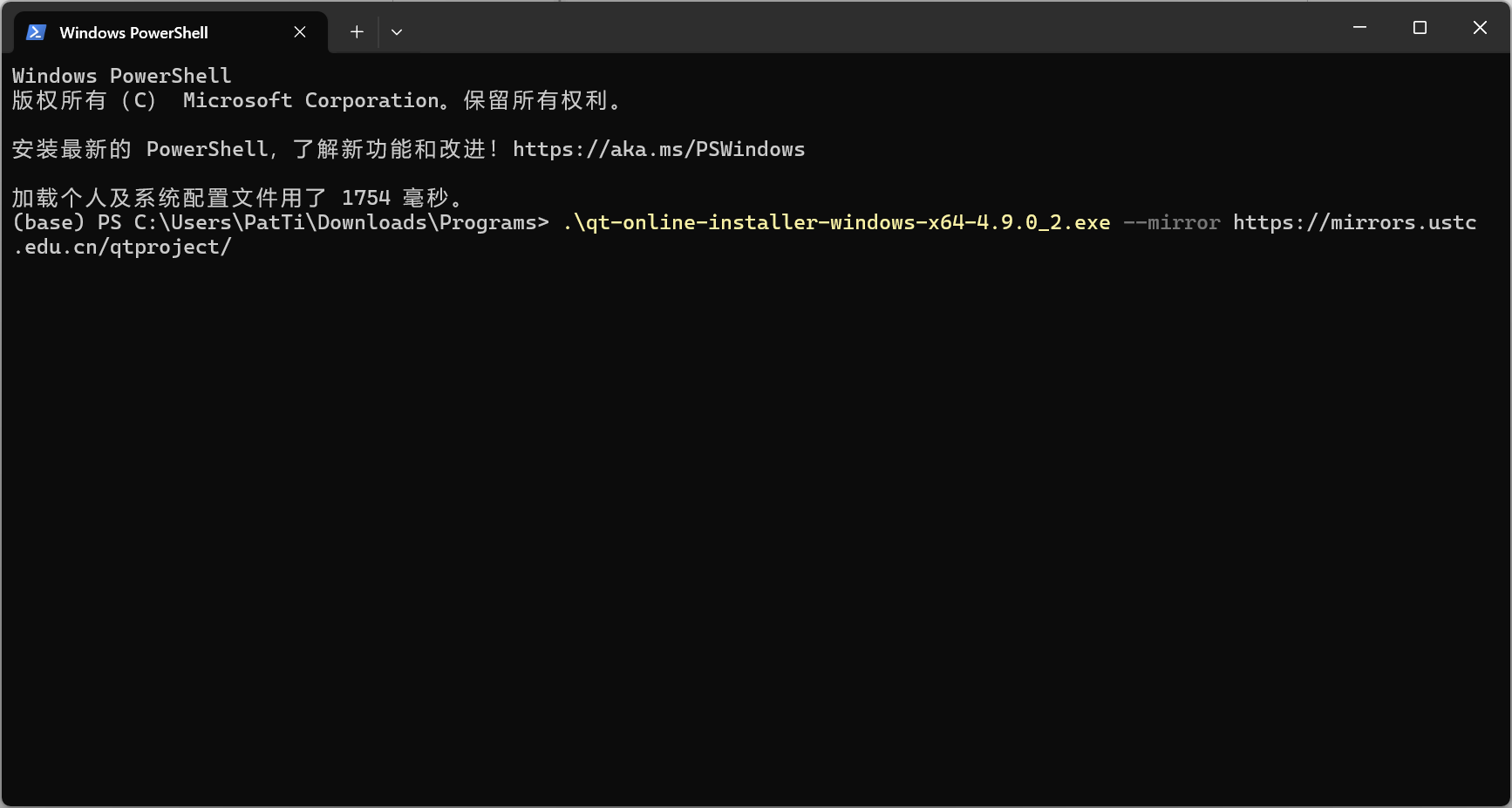Click the Microsoft Corporation copyright line
The width and height of the screenshot is (1512, 808).
click(317, 100)
